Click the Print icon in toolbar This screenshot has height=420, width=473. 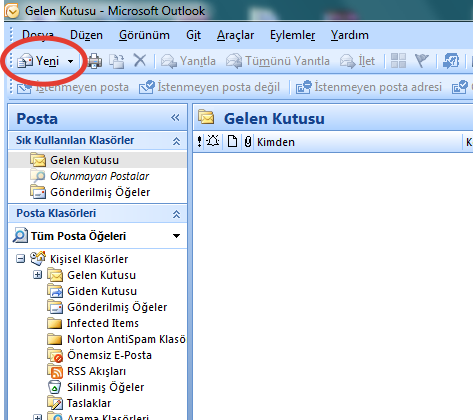pos(94,61)
